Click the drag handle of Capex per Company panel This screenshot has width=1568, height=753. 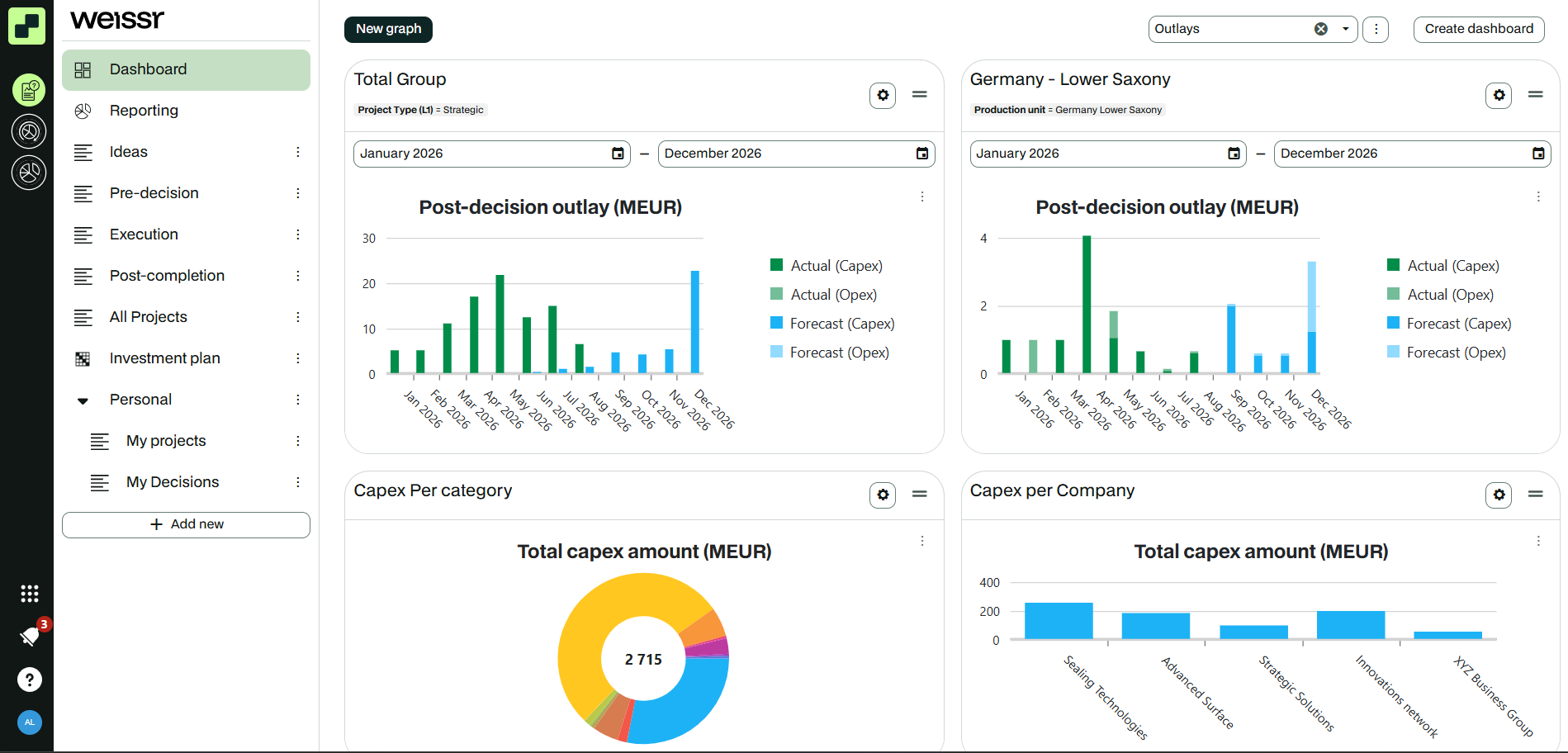point(1535,495)
